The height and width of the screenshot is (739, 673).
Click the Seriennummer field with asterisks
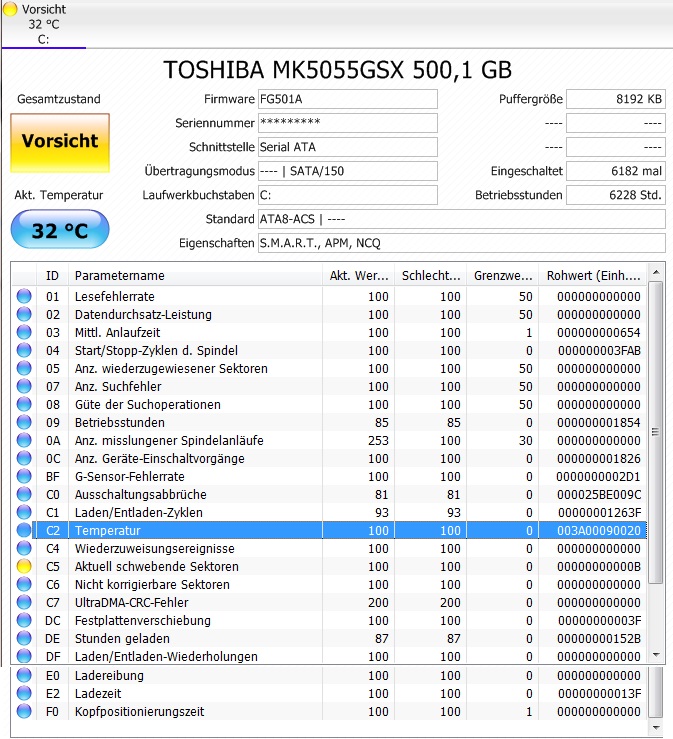coord(348,123)
